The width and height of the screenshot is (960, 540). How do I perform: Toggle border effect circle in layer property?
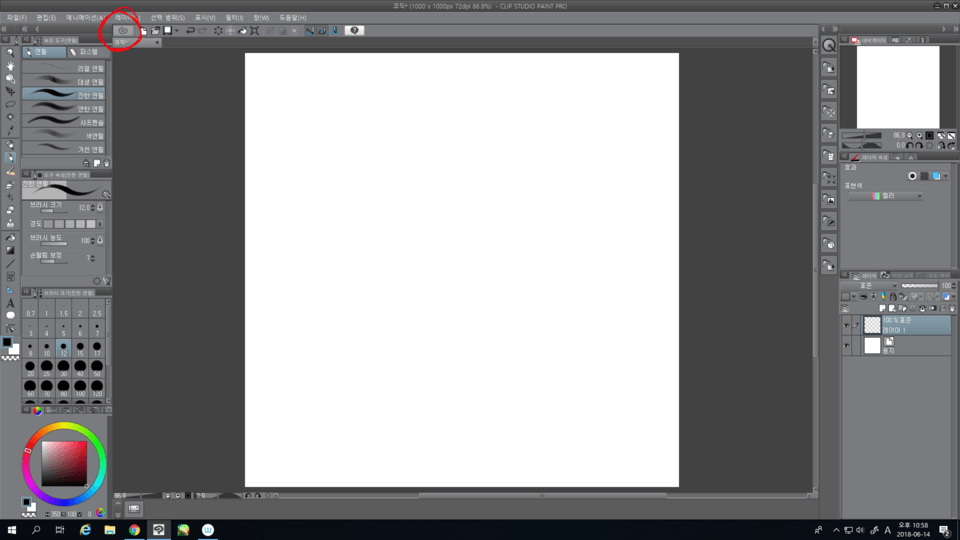tap(912, 176)
